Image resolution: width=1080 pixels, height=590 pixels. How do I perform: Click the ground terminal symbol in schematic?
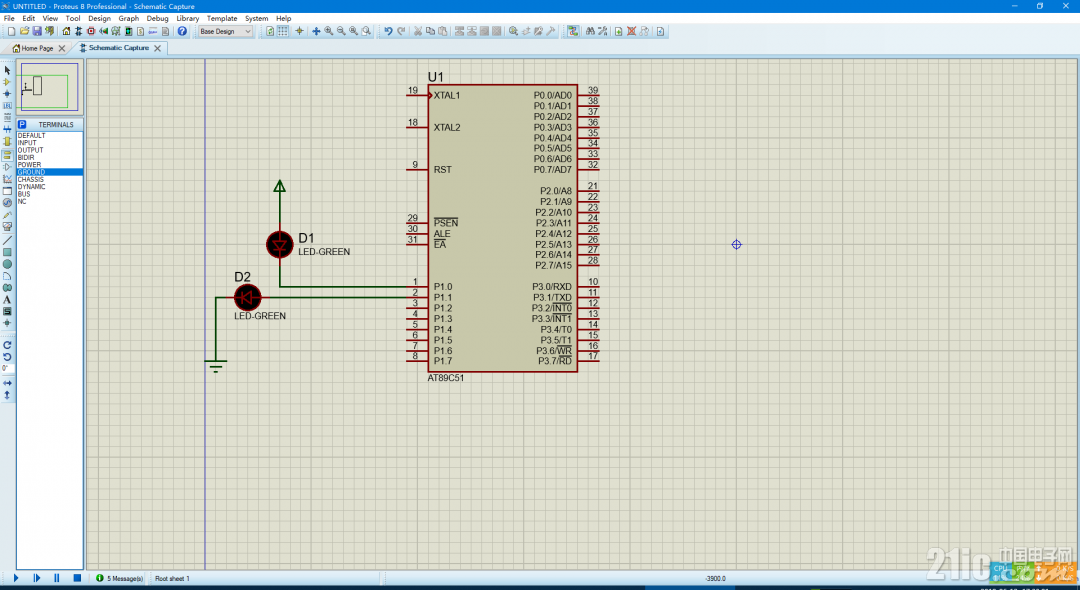[x=216, y=365]
